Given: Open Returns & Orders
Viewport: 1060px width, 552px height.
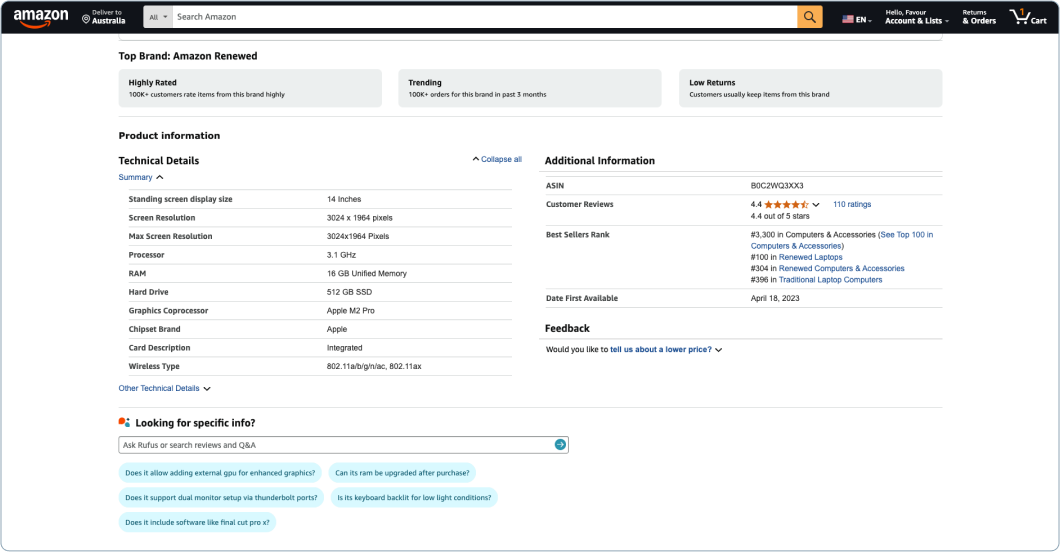Looking at the screenshot, I should point(979,17).
